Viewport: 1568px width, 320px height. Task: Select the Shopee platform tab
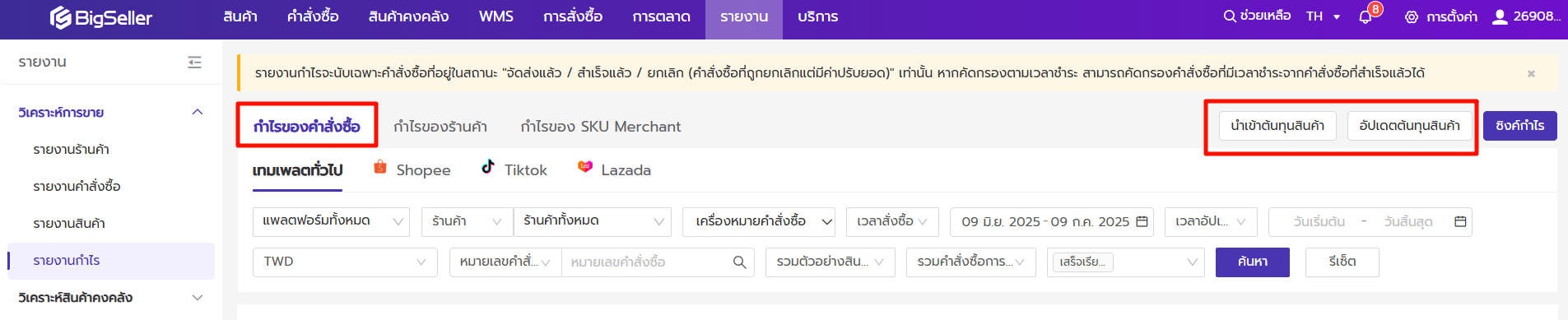(412, 169)
